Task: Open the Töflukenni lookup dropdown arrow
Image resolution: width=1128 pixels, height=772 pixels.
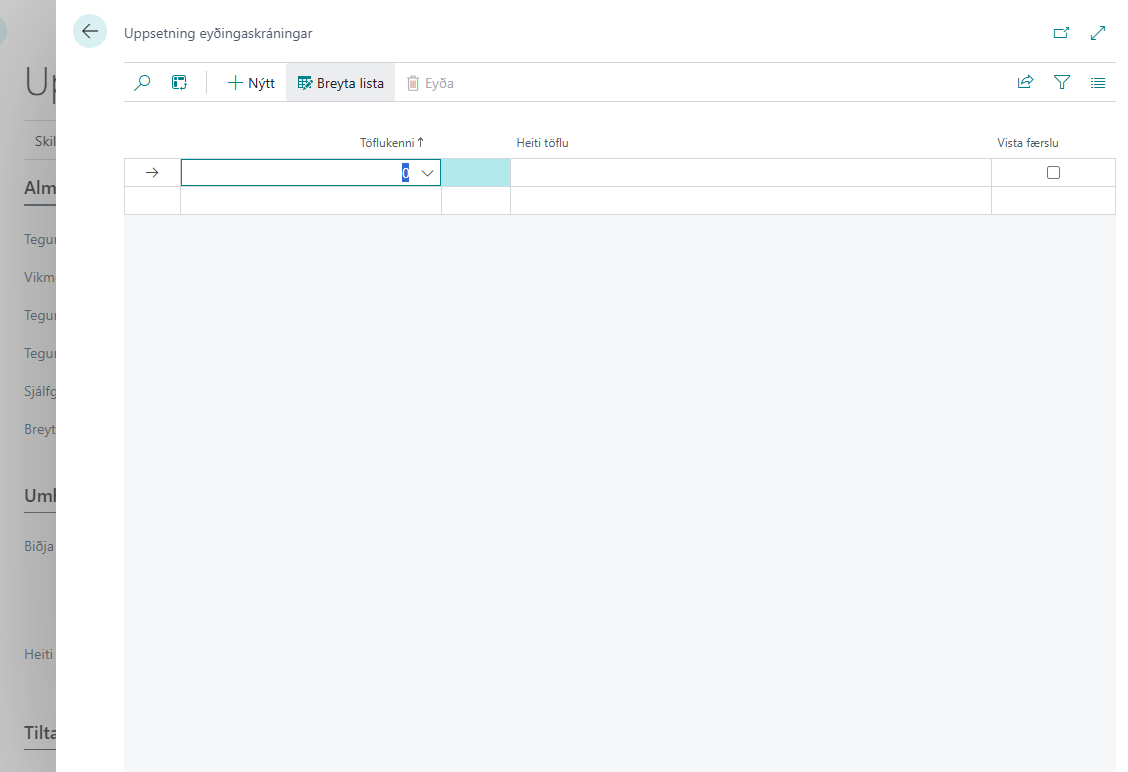Action: click(x=427, y=173)
